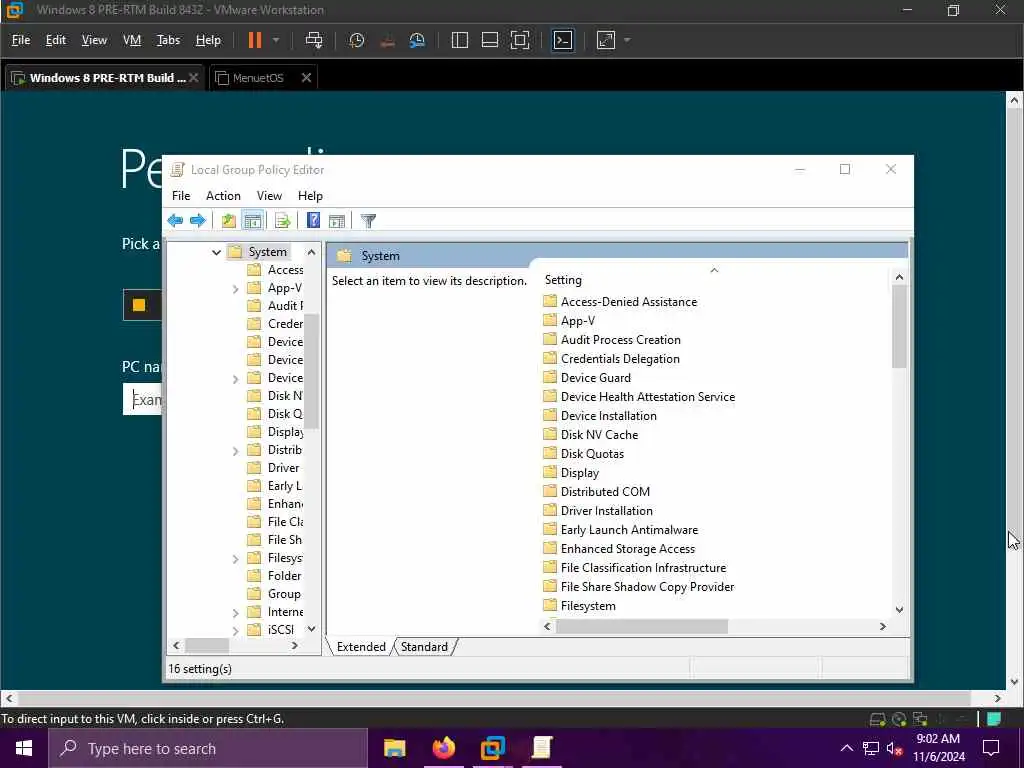Expand the Distrib folder in tree
The height and width of the screenshot is (768, 1024).
click(236, 450)
